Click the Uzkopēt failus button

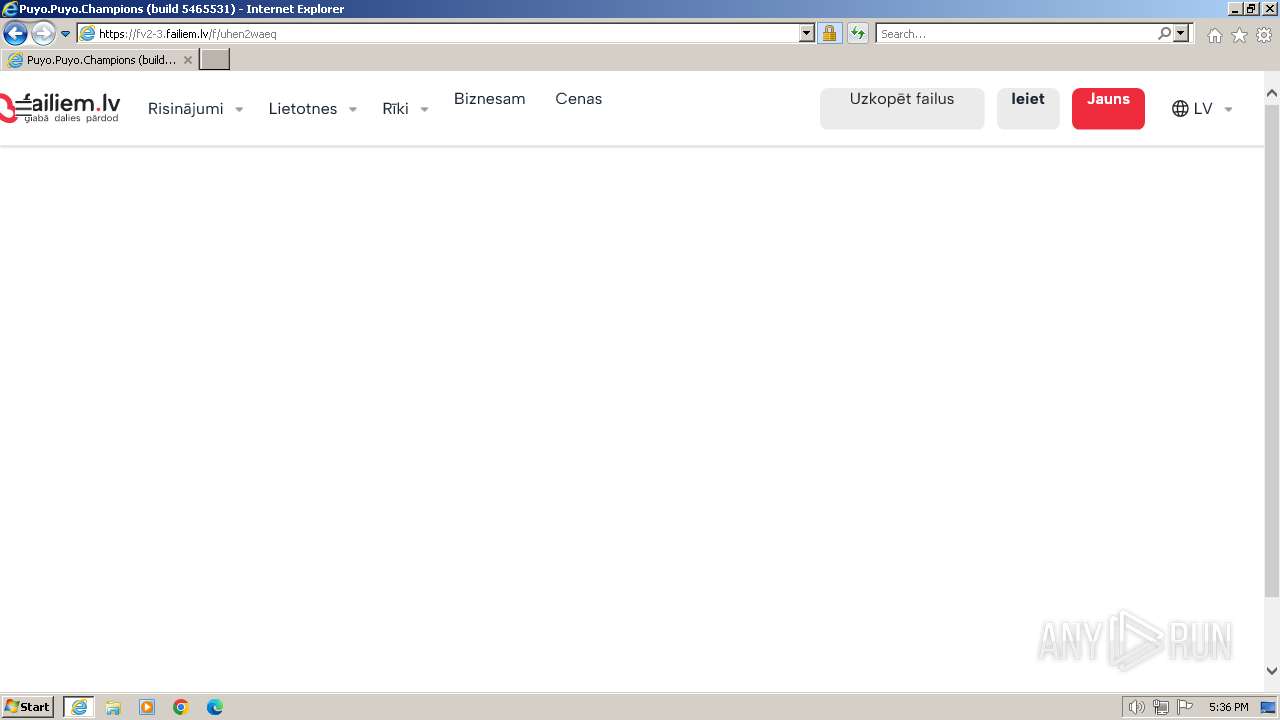click(x=902, y=108)
